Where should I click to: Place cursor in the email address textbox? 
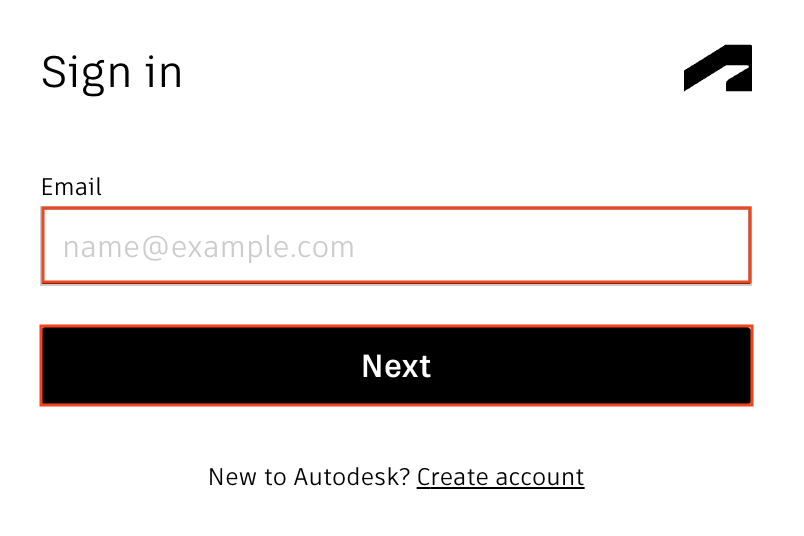tap(396, 246)
